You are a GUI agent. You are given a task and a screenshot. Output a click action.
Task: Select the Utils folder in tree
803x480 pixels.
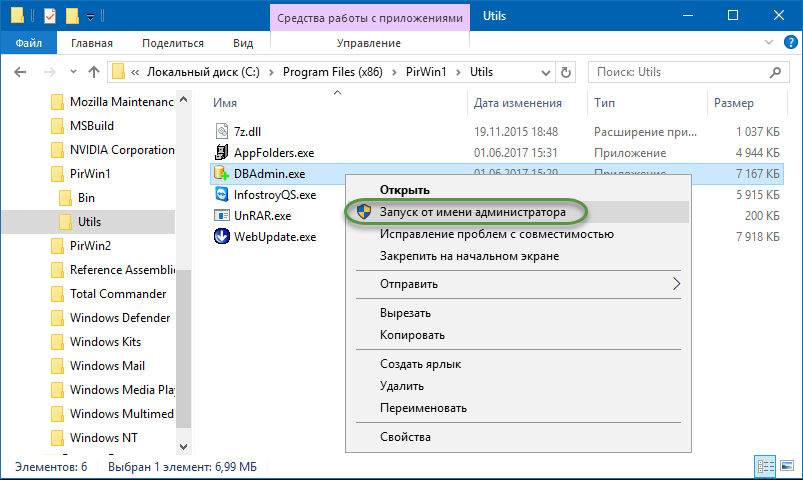89,222
